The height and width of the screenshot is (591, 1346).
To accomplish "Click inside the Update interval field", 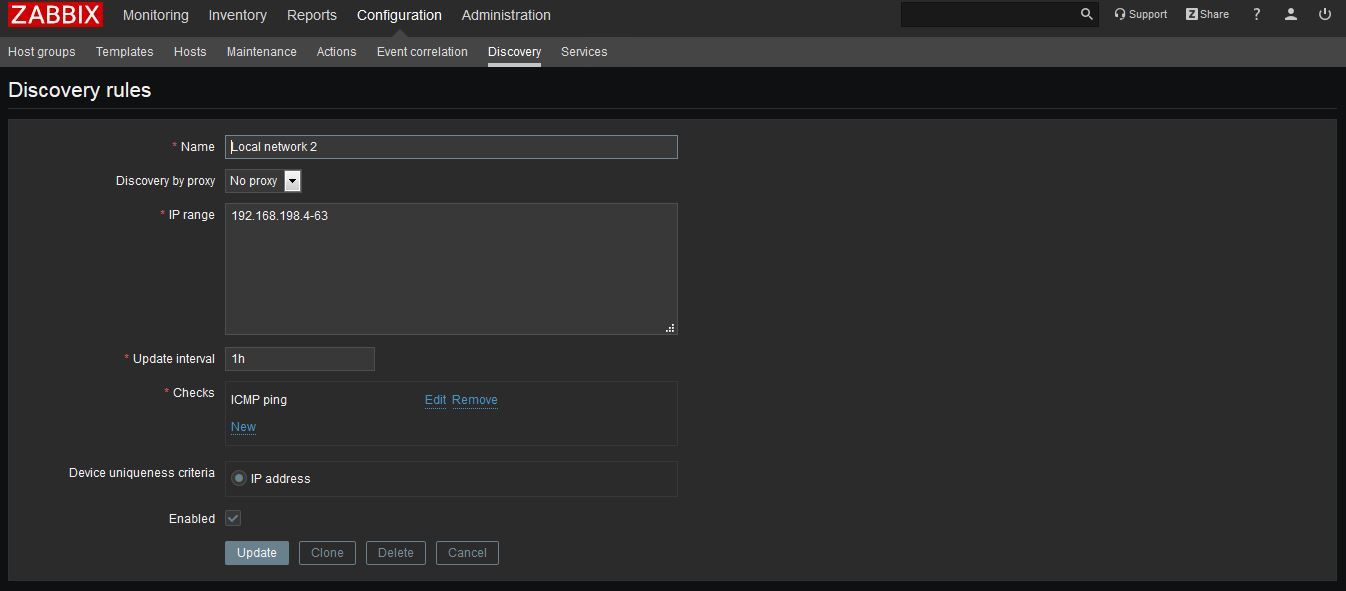I will click(299, 358).
